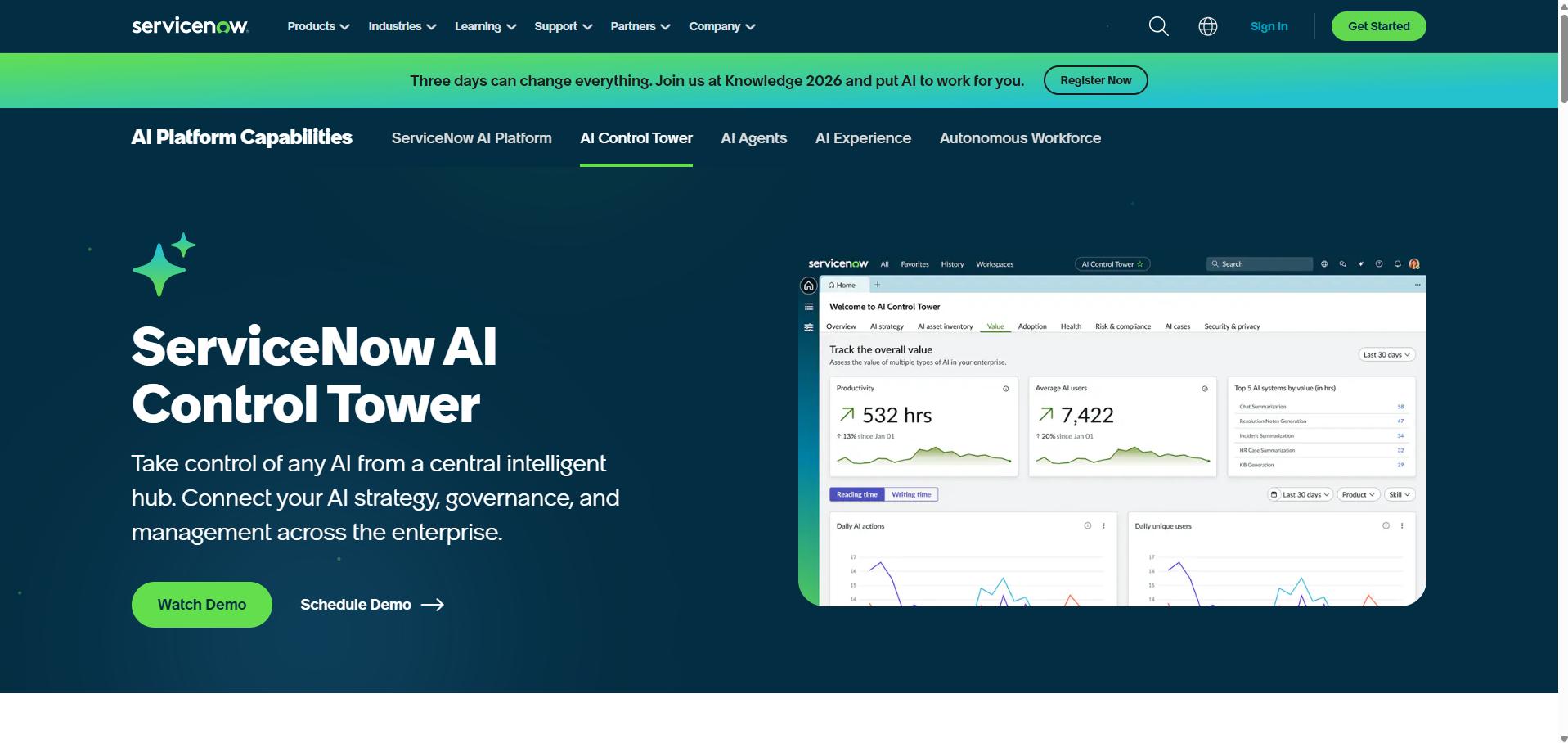Switch to the Writing time toggle

tap(912, 494)
